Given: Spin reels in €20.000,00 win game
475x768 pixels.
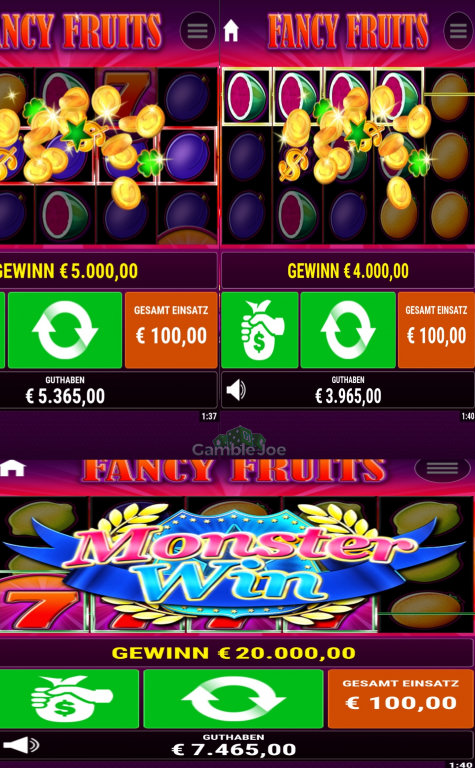Looking at the screenshot, I should (233, 698).
